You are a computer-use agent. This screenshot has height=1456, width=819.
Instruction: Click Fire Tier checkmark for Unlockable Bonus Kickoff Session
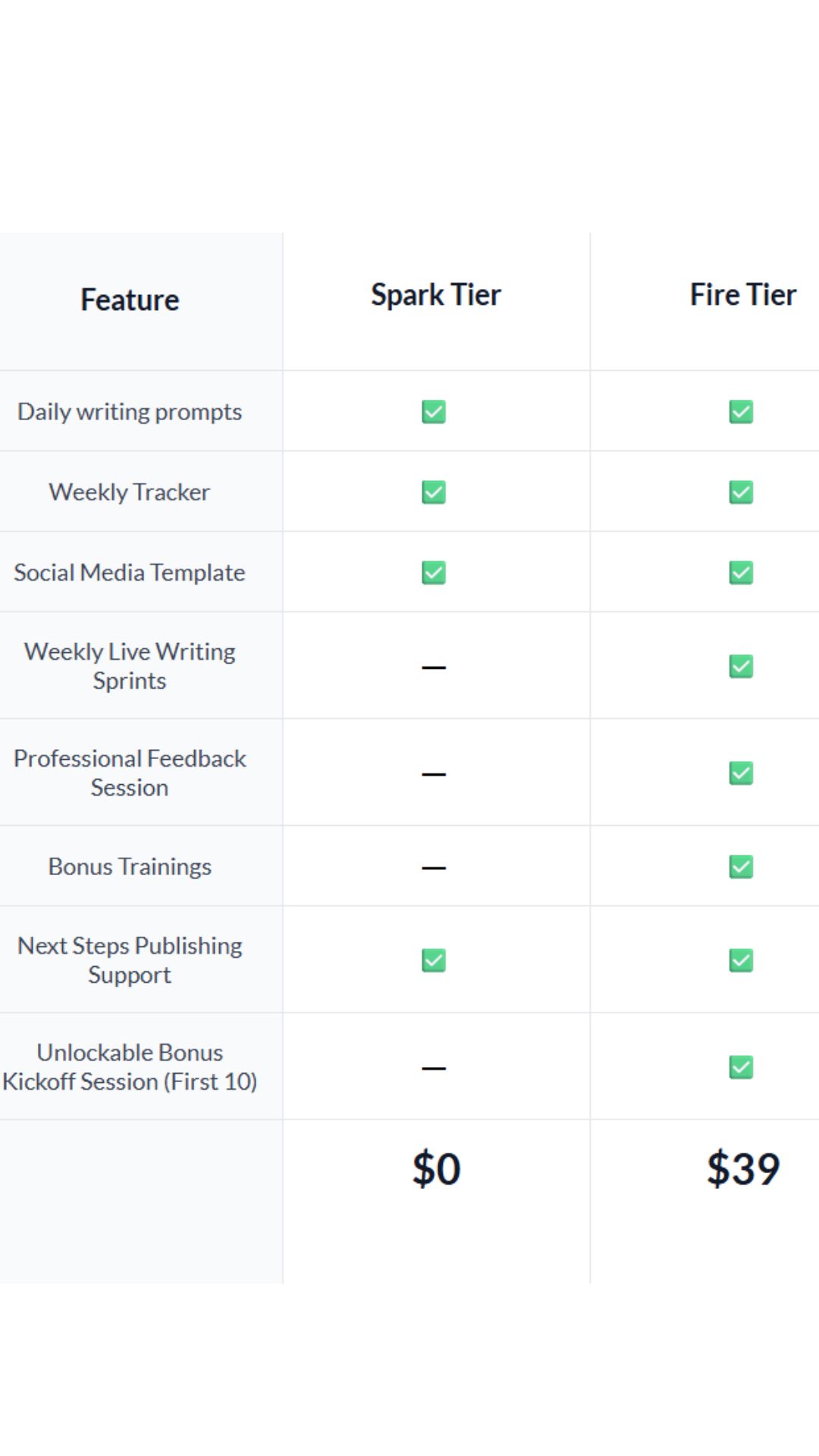[741, 1068]
